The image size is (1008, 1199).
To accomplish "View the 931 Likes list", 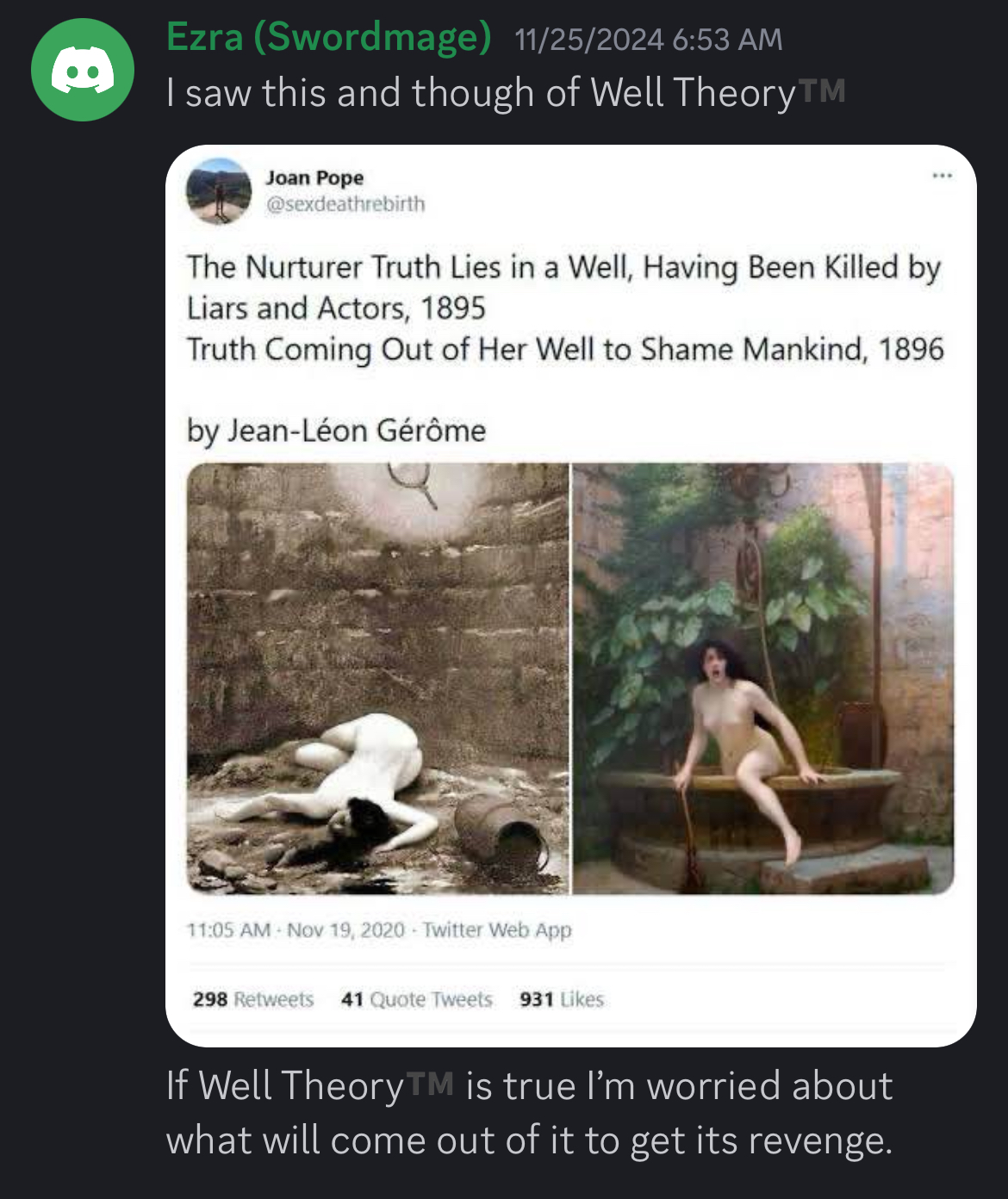I will click(561, 998).
